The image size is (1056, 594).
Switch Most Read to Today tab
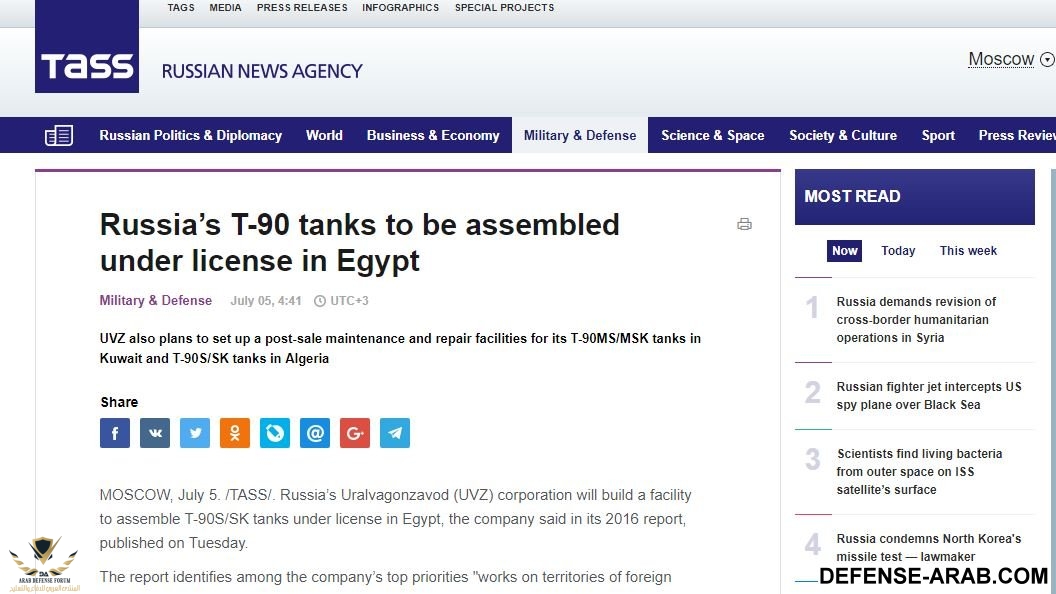[x=898, y=251]
